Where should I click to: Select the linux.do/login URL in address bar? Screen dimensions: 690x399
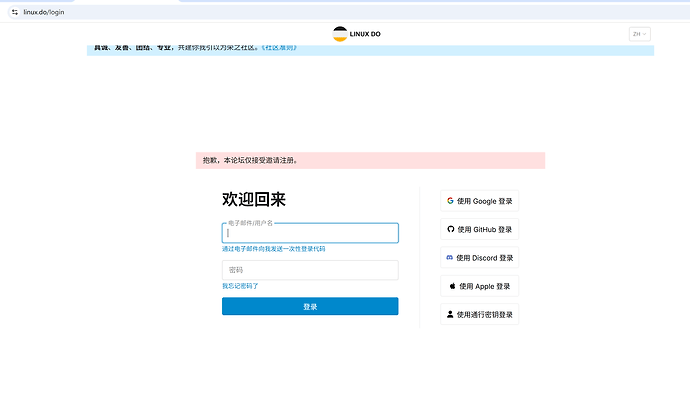pyautogui.click(x=44, y=12)
